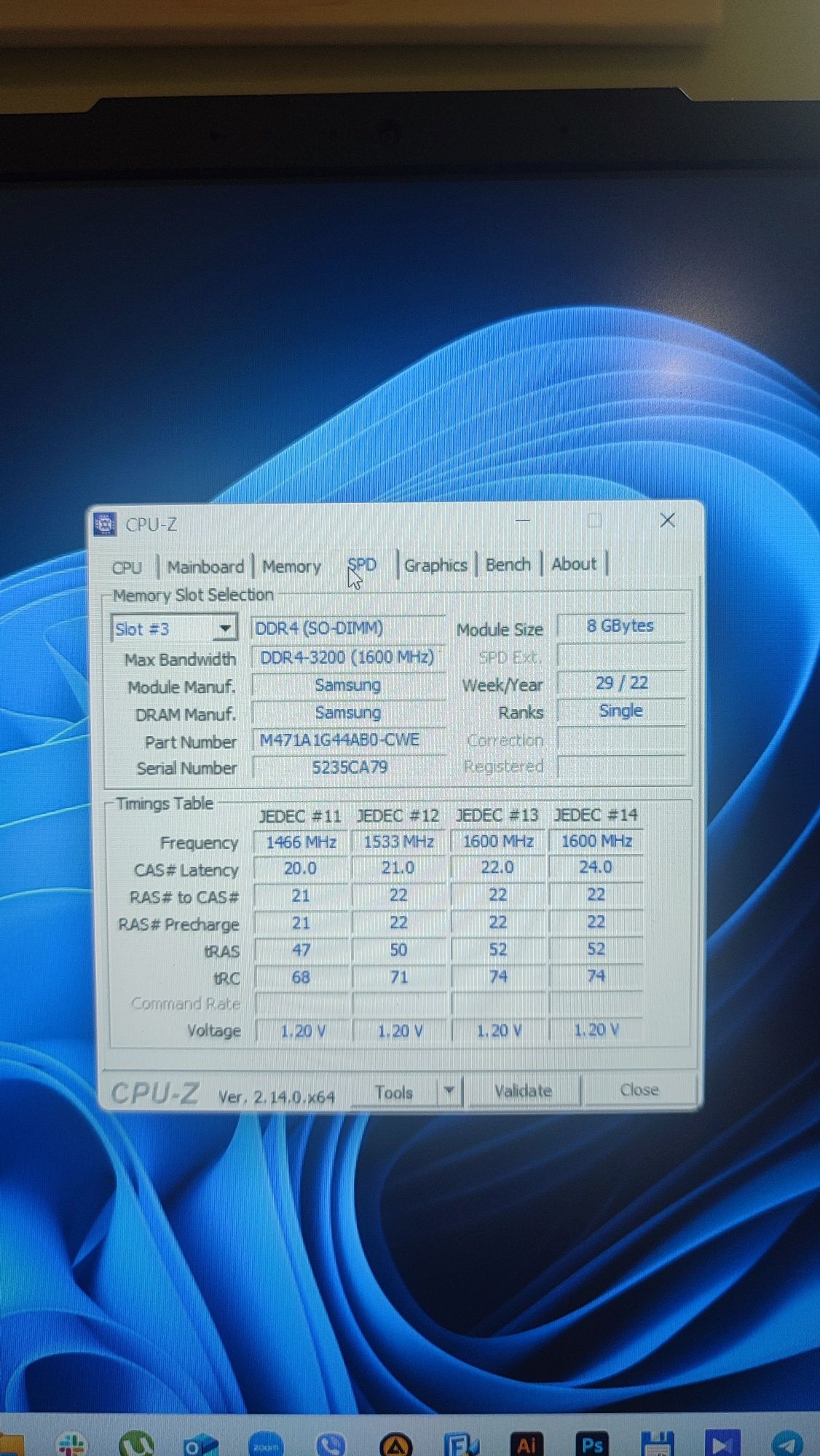Viewport: 820px width, 1456px height.
Task: Click the tRC value 68
Action: (301, 977)
